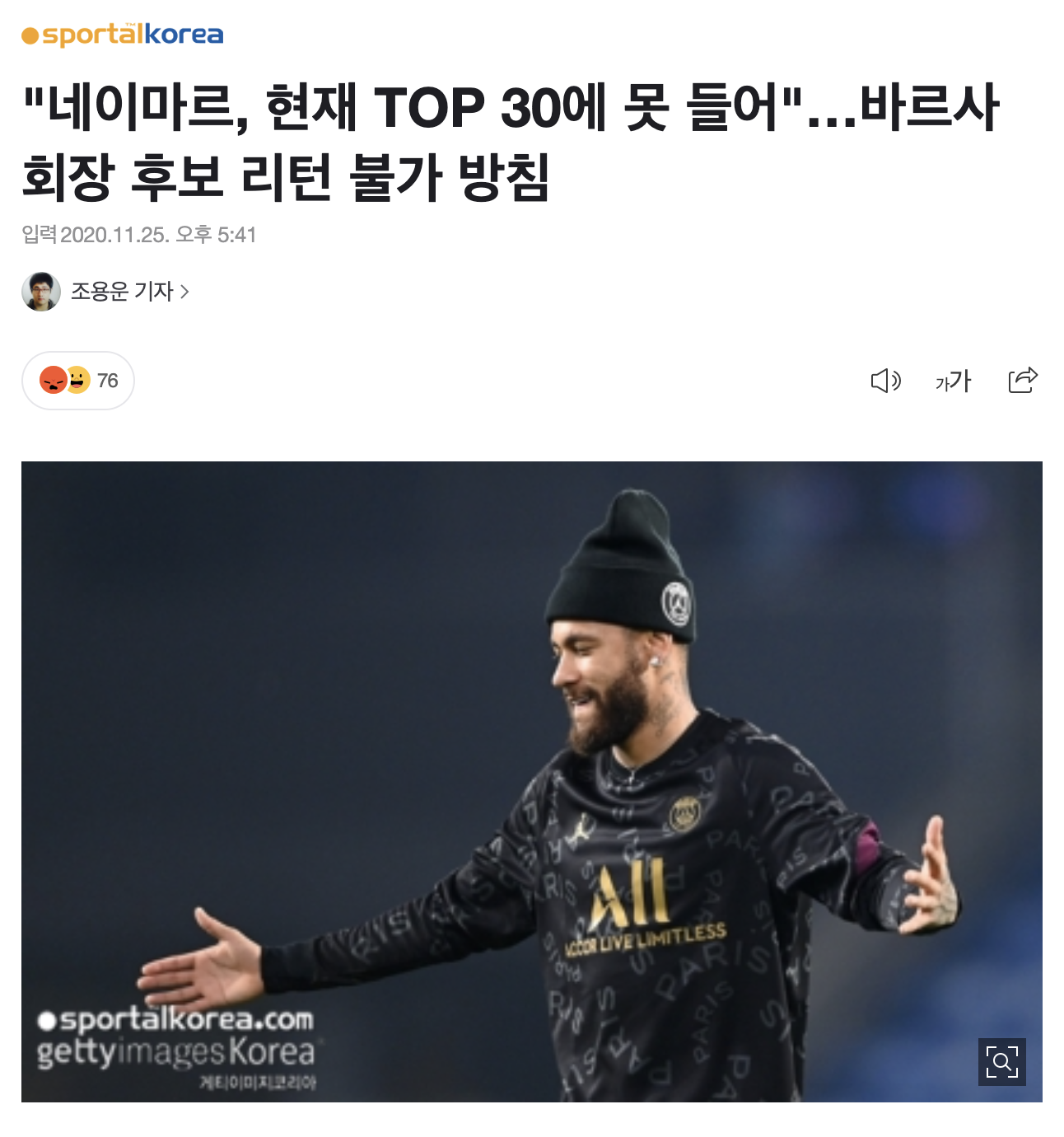Expand reporter details via chevron arrow
Image resolution: width=1064 pixels, height=1137 pixels.
click(x=184, y=292)
